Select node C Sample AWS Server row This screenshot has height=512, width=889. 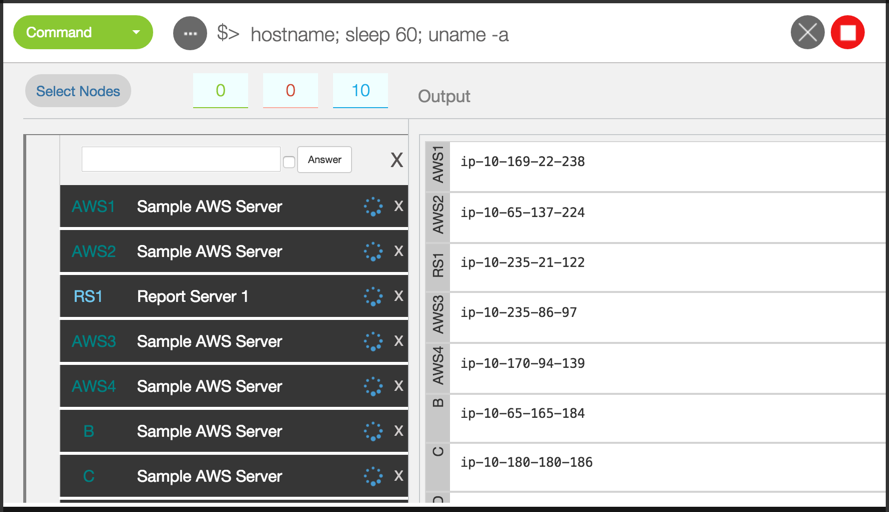[234, 476]
